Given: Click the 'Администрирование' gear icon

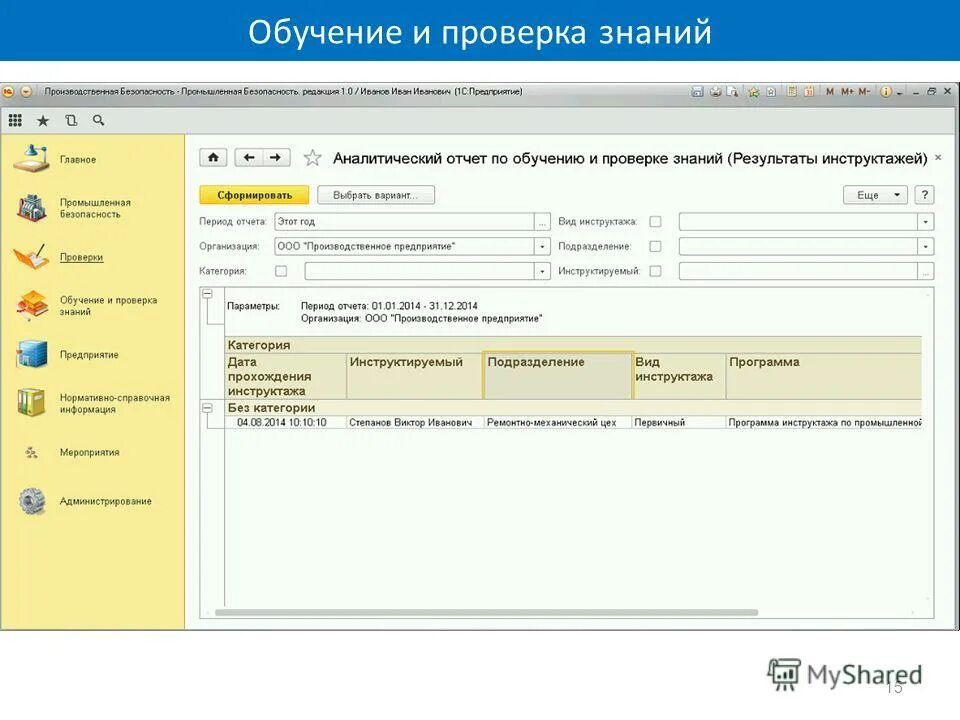Looking at the screenshot, I should point(33,500).
